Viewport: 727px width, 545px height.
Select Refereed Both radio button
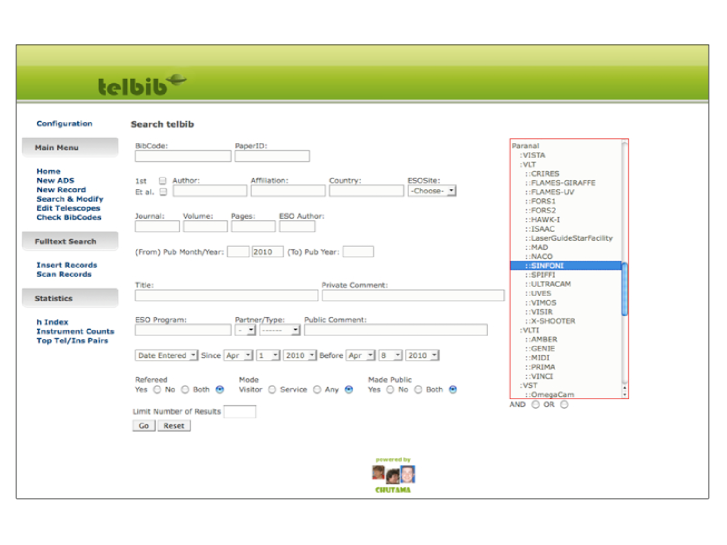(x=220, y=390)
